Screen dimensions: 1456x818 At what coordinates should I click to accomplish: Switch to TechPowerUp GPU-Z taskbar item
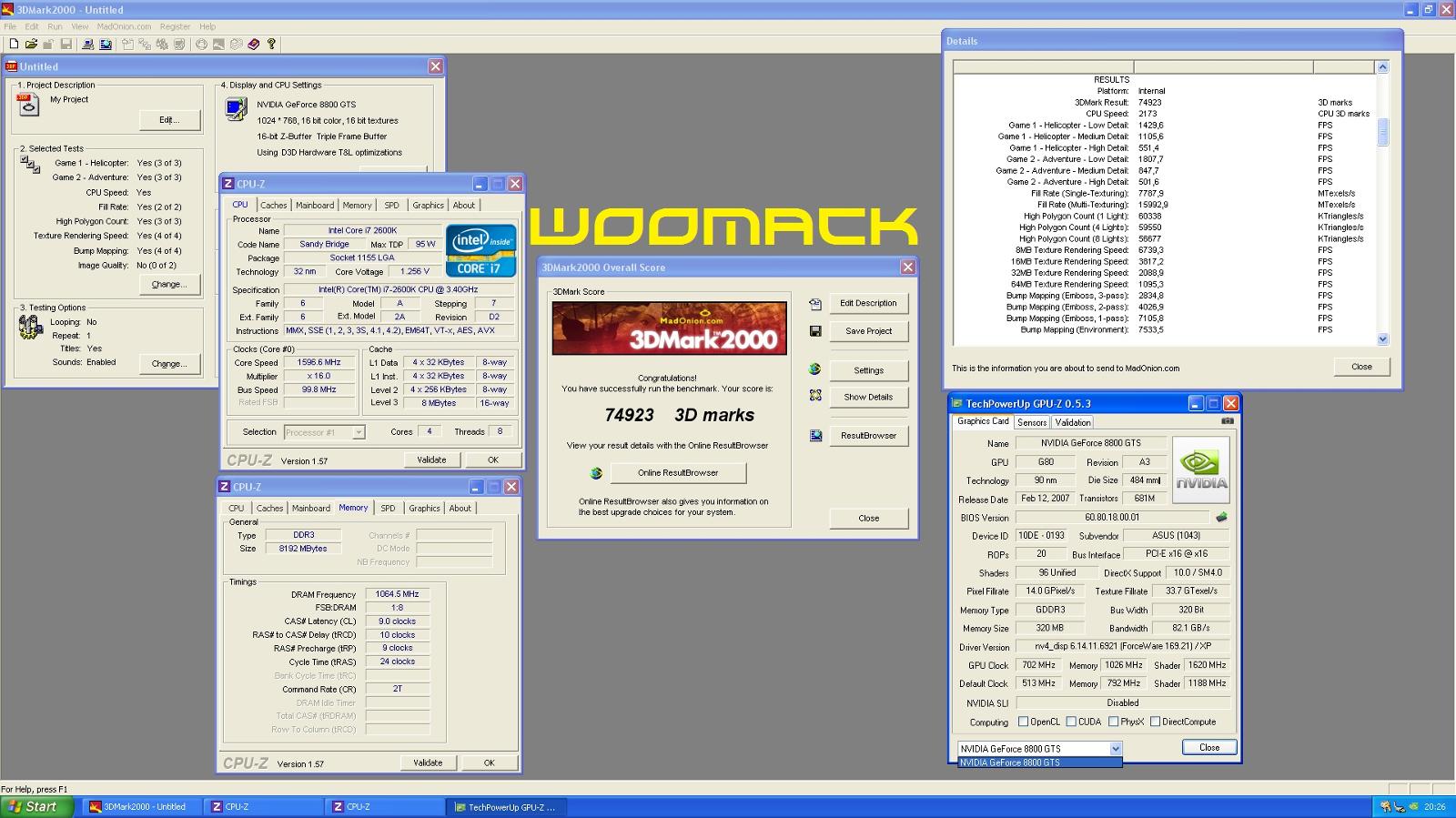pos(506,806)
